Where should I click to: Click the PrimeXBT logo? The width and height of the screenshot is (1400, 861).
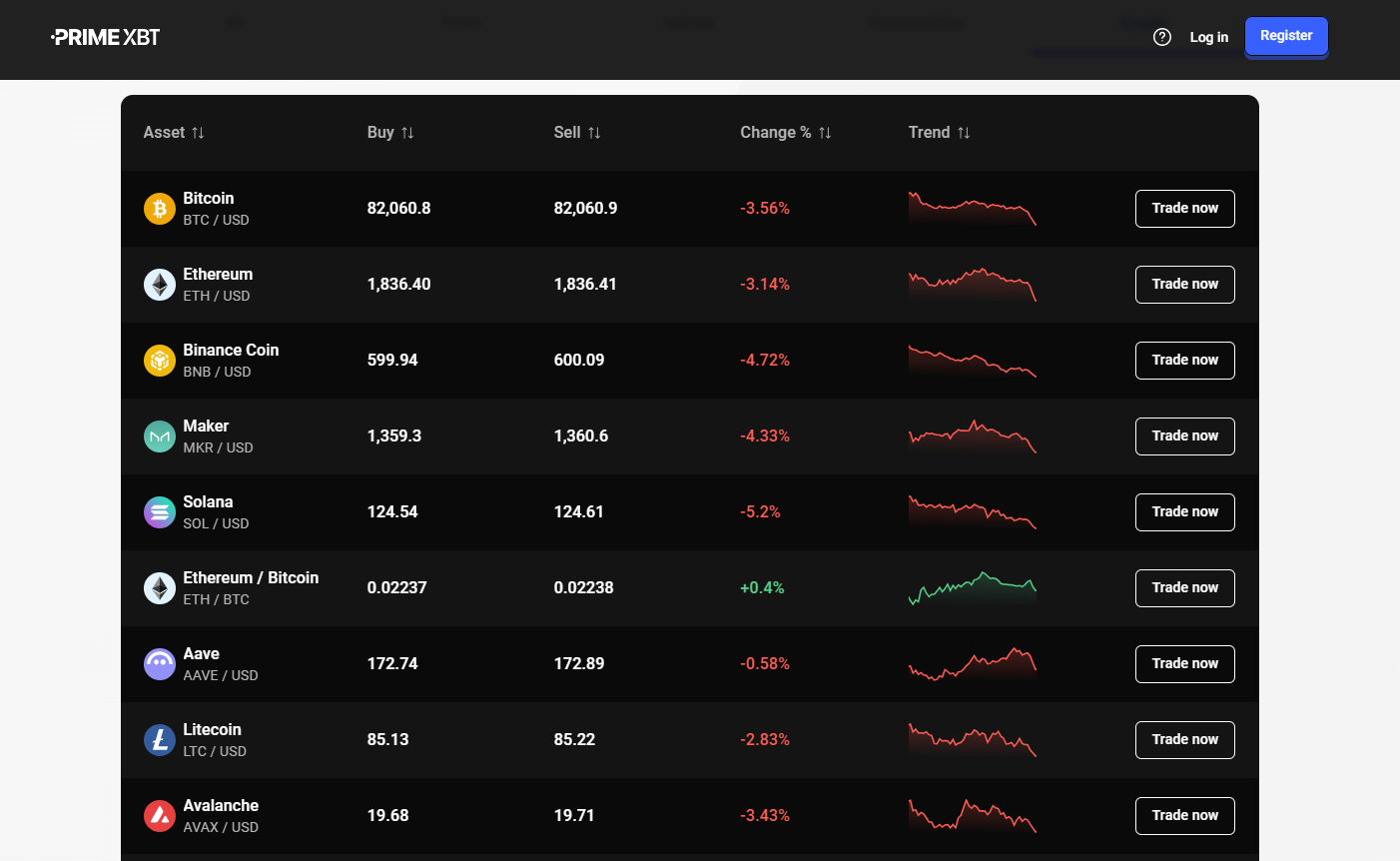pyautogui.click(x=104, y=36)
